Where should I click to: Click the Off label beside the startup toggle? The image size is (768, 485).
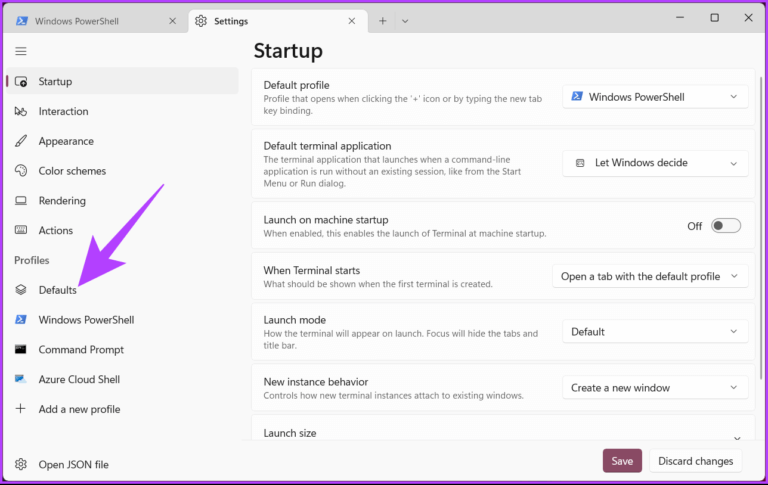pyautogui.click(x=695, y=226)
